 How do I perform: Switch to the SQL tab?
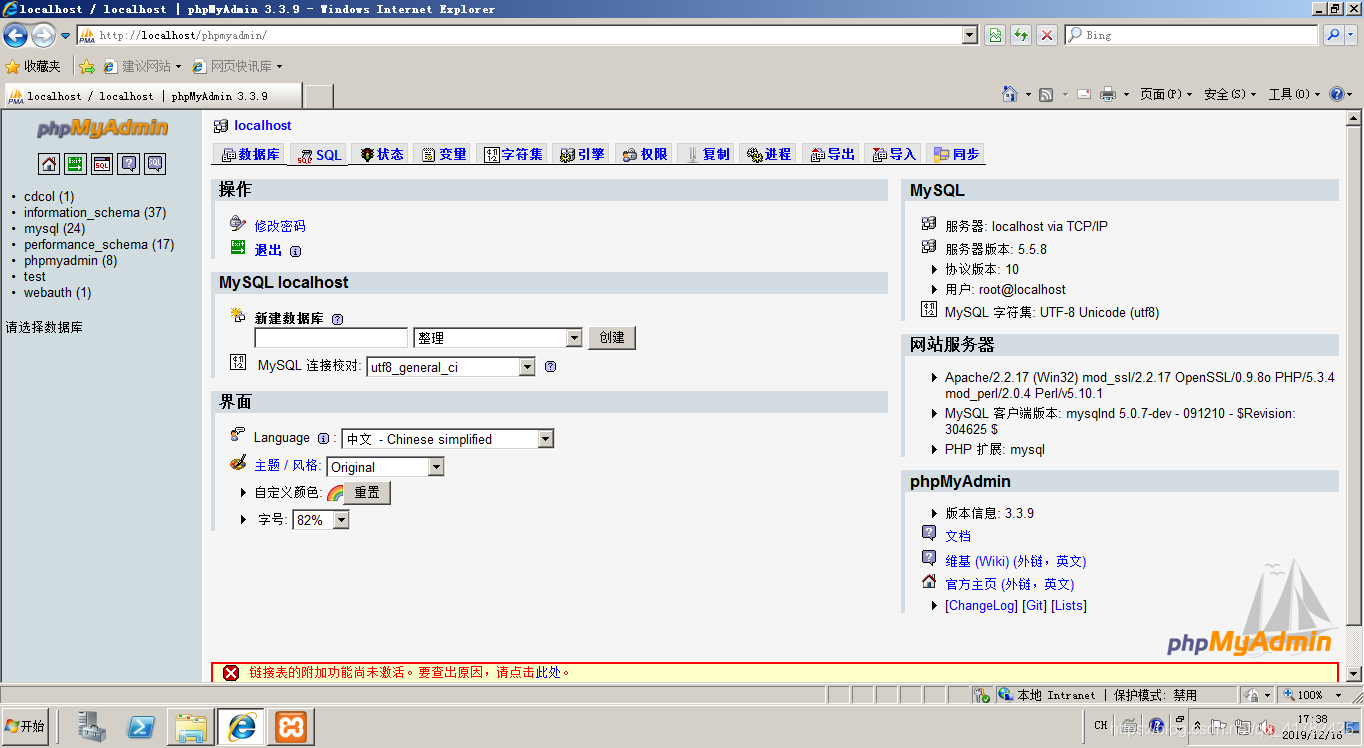pyautogui.click(x=319, y=155)
